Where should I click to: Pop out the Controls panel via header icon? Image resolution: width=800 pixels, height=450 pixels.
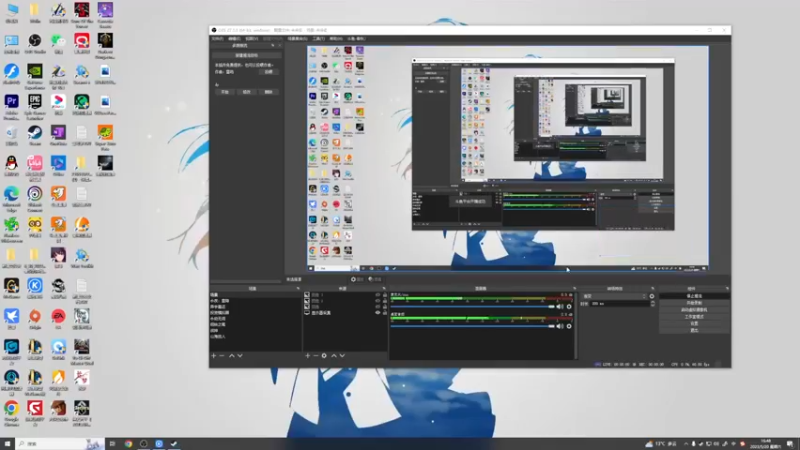click(x=727, y=288)
